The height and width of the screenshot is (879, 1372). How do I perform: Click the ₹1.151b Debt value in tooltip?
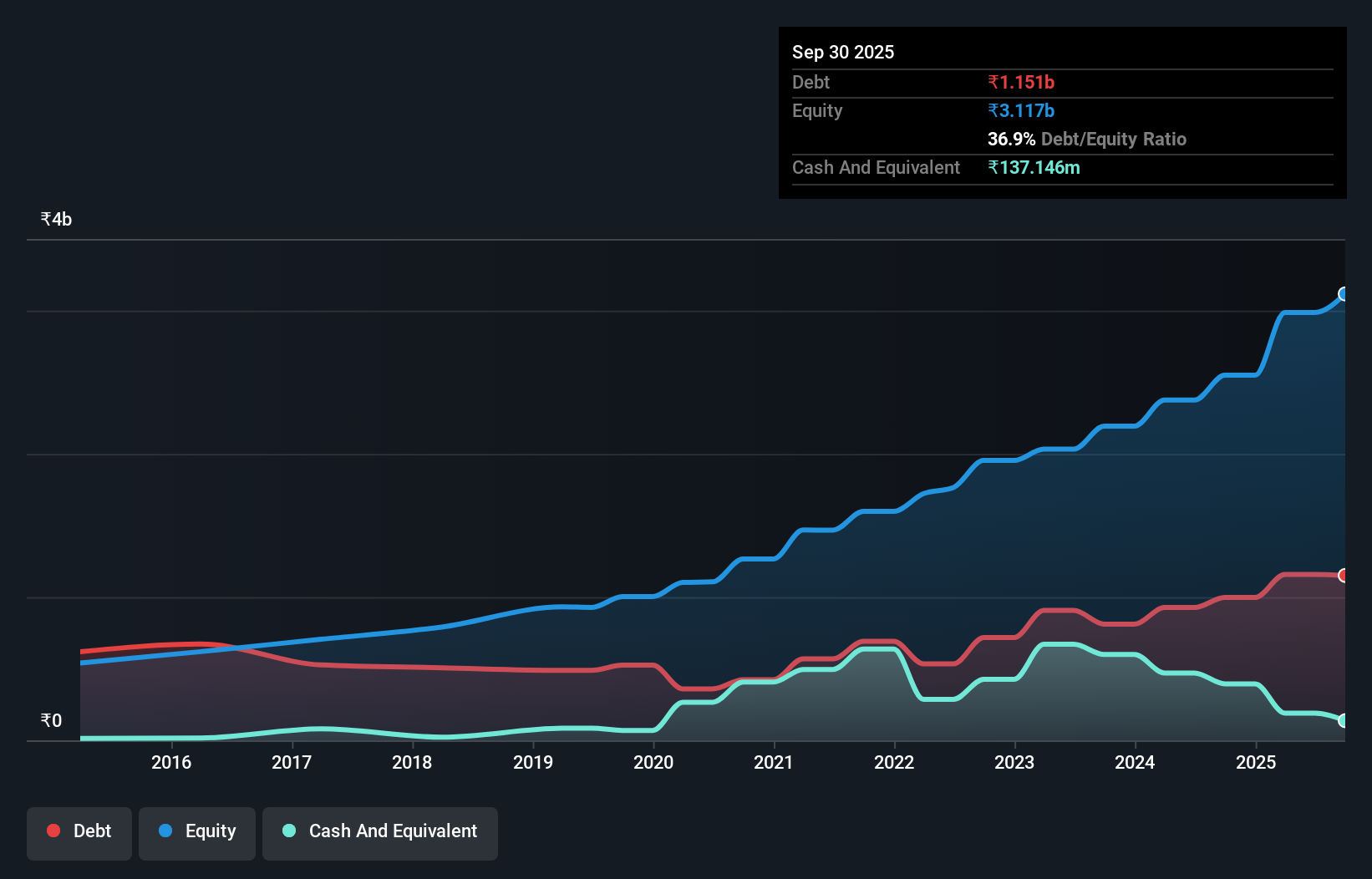click(1021, 82)
